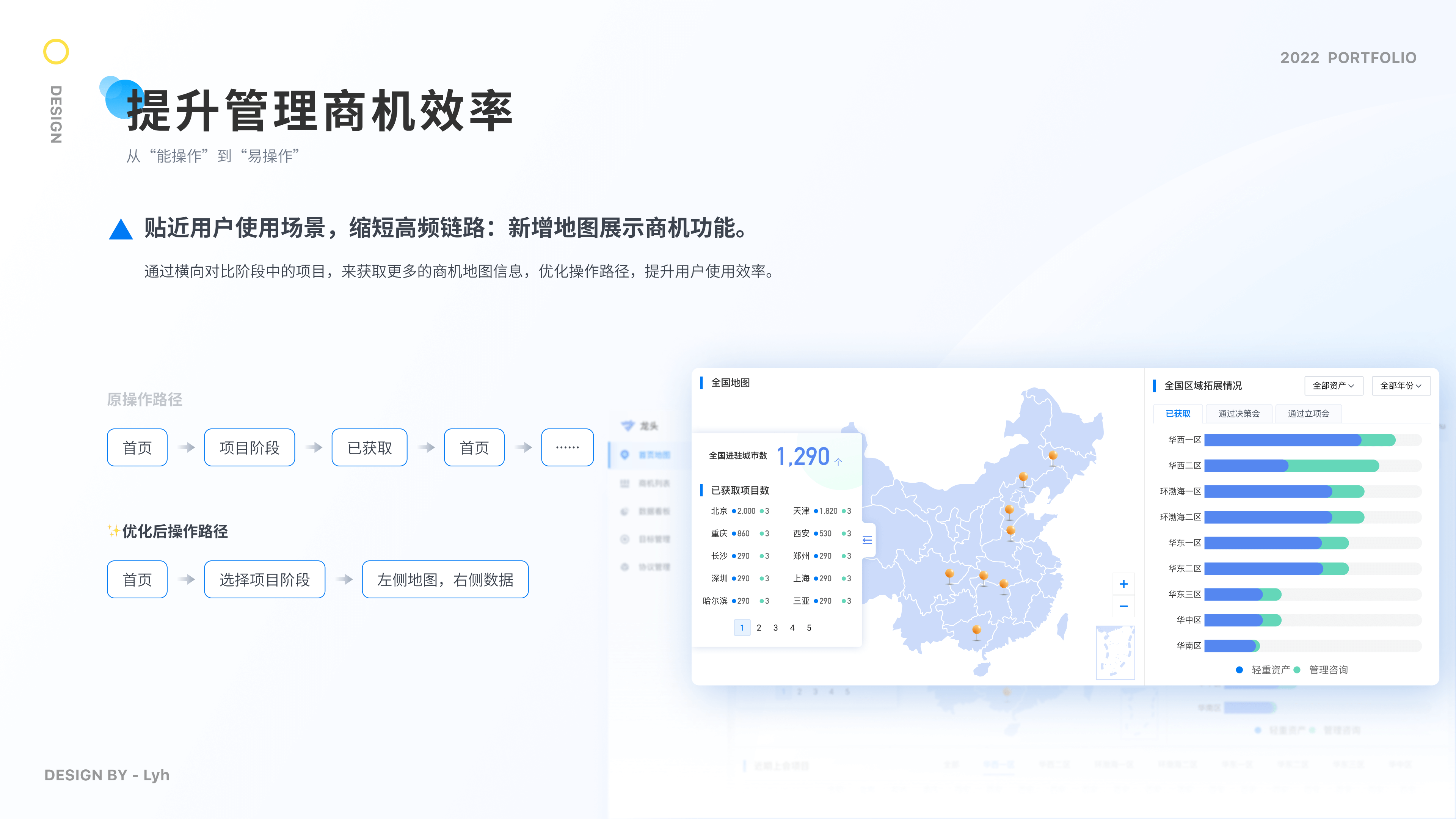
Task: Click the ...... ellipsis step box
Action: click(568, 448)
